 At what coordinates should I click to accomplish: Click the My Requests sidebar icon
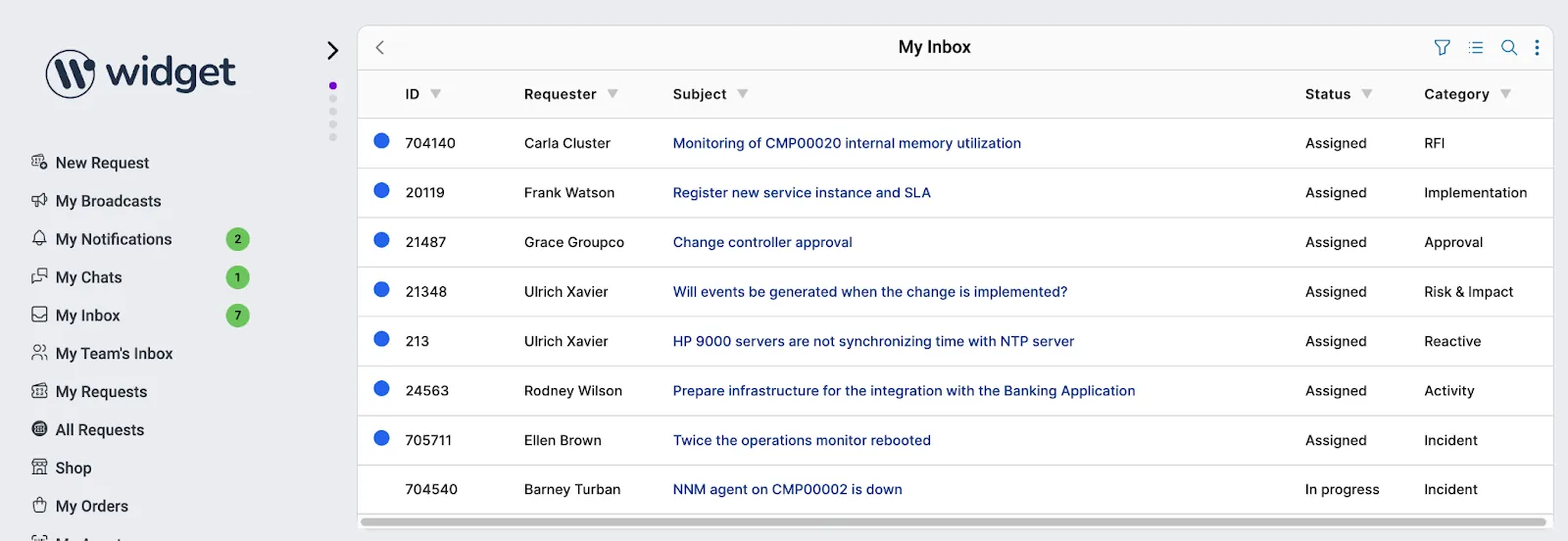click(x=39, y=391)
